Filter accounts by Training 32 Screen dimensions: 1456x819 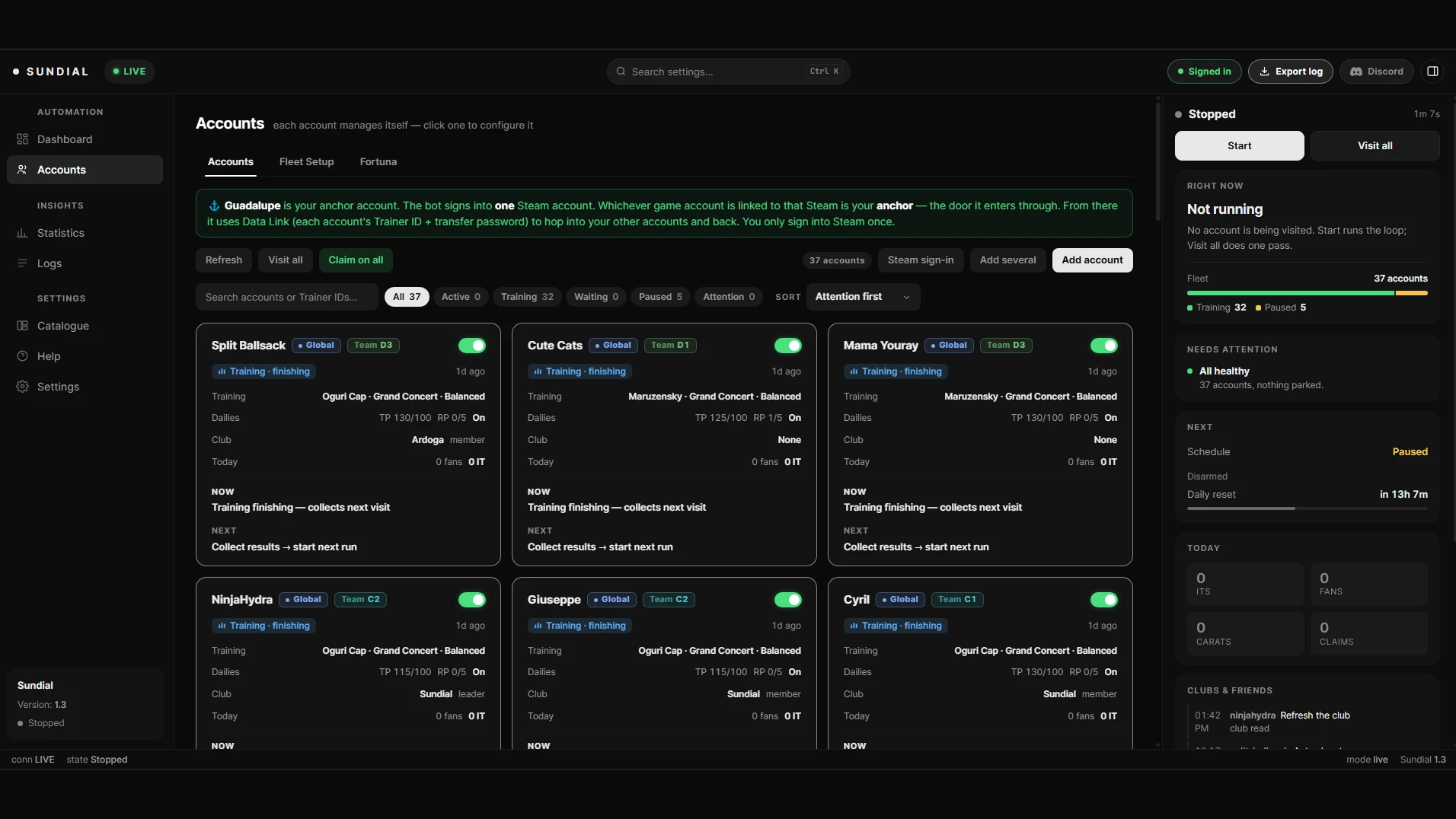[527, 297]
